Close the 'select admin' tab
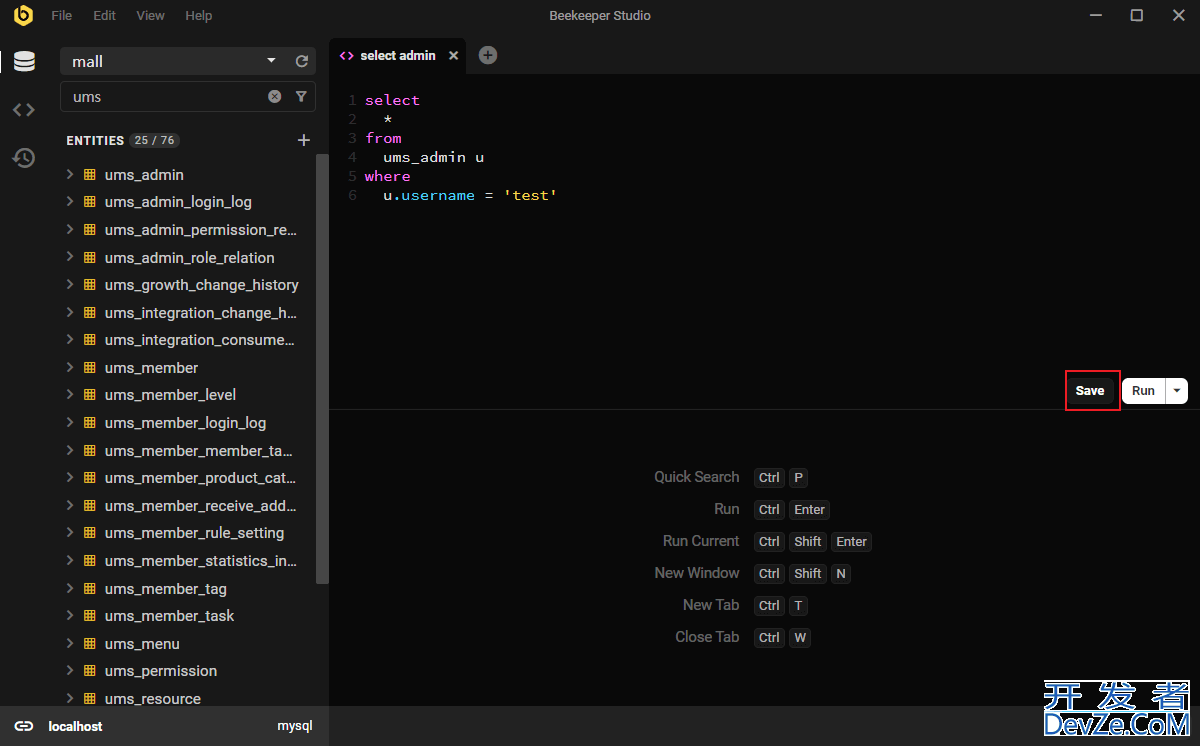The image size is (1200, 746). 453,56
